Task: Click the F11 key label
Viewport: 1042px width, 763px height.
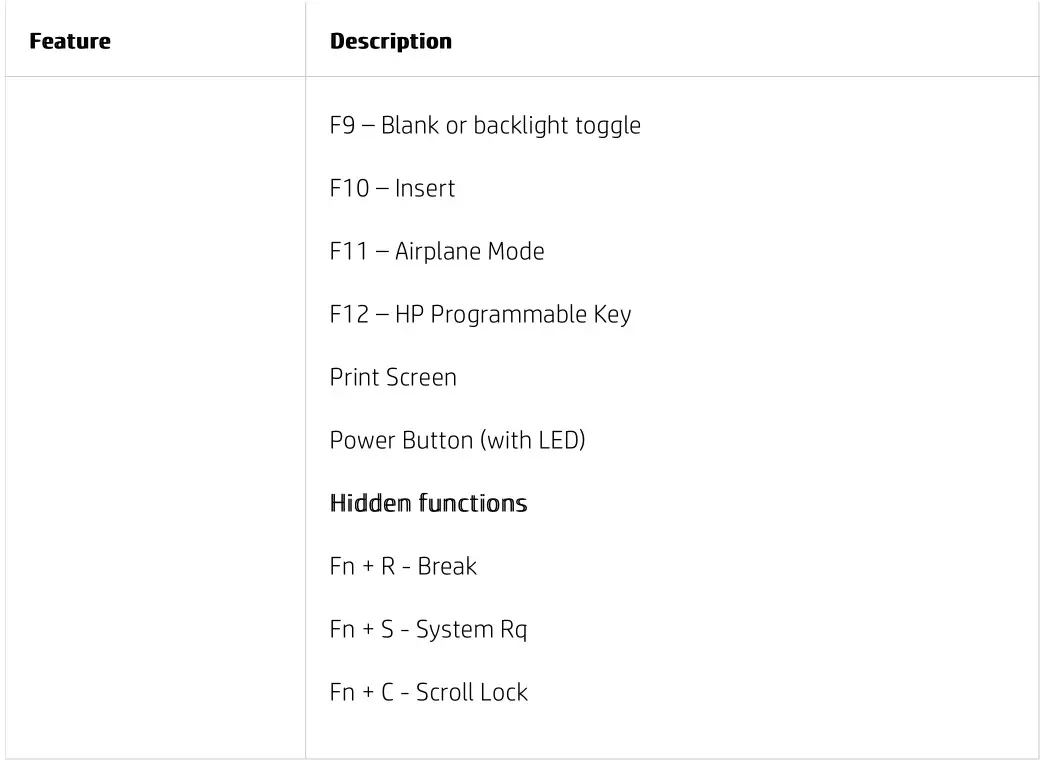Action: click(x=348, y=251)
